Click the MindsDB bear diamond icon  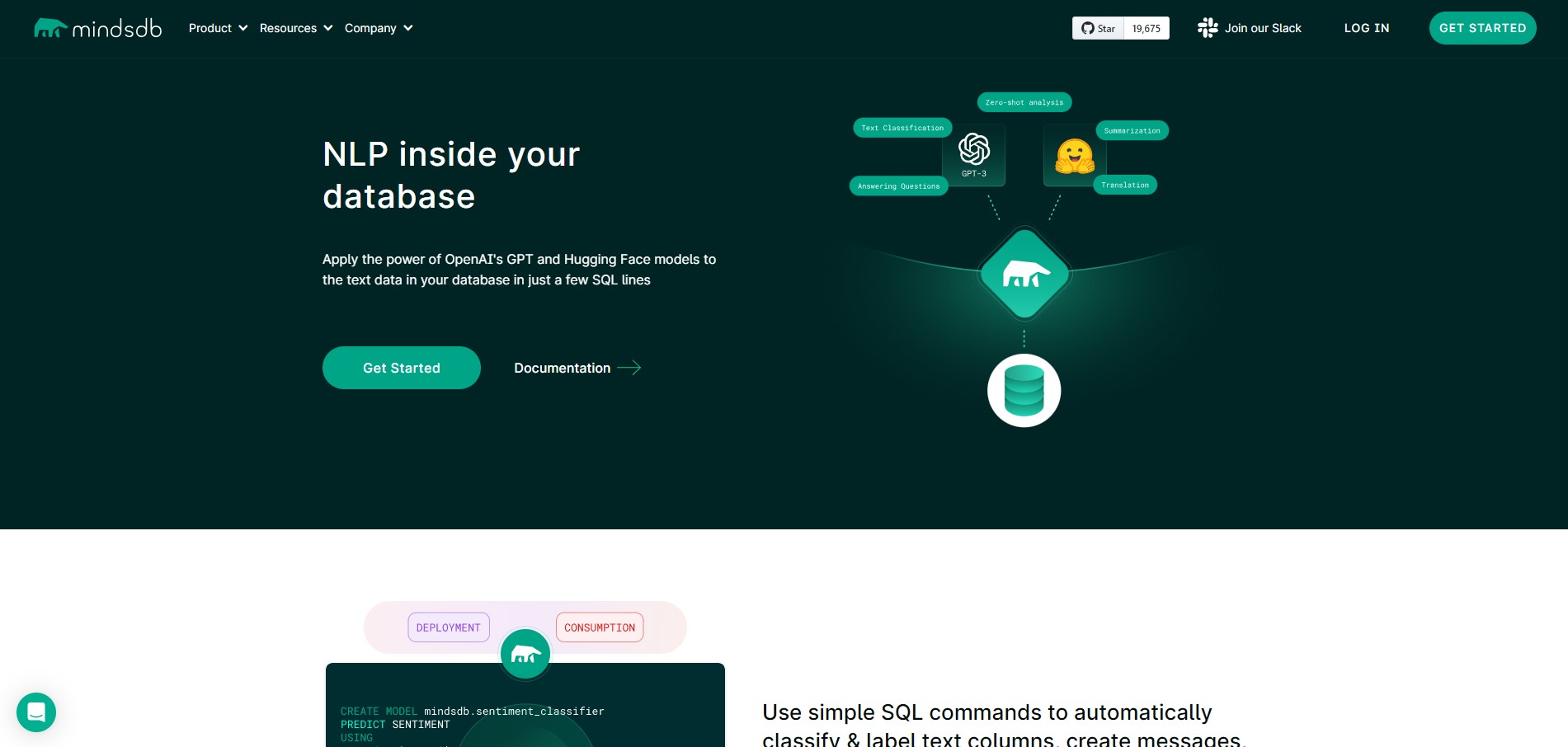coord(1024,274)
